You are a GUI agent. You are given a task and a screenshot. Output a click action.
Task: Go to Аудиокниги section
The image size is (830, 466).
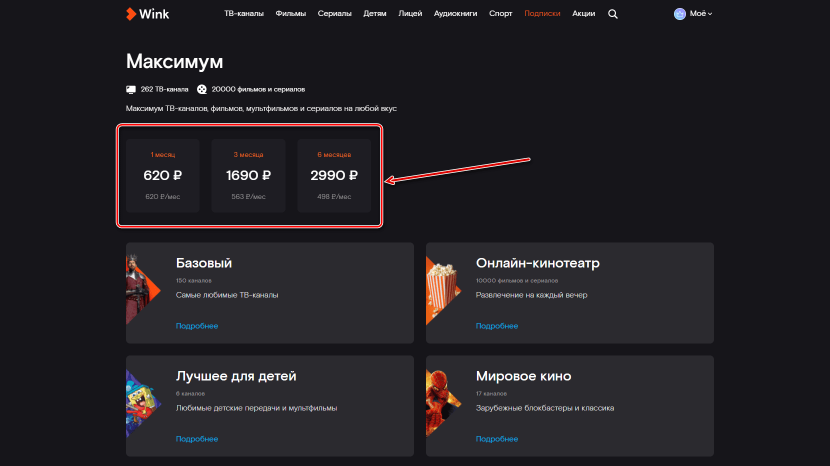pyautogui.click(x=457, y=15)
